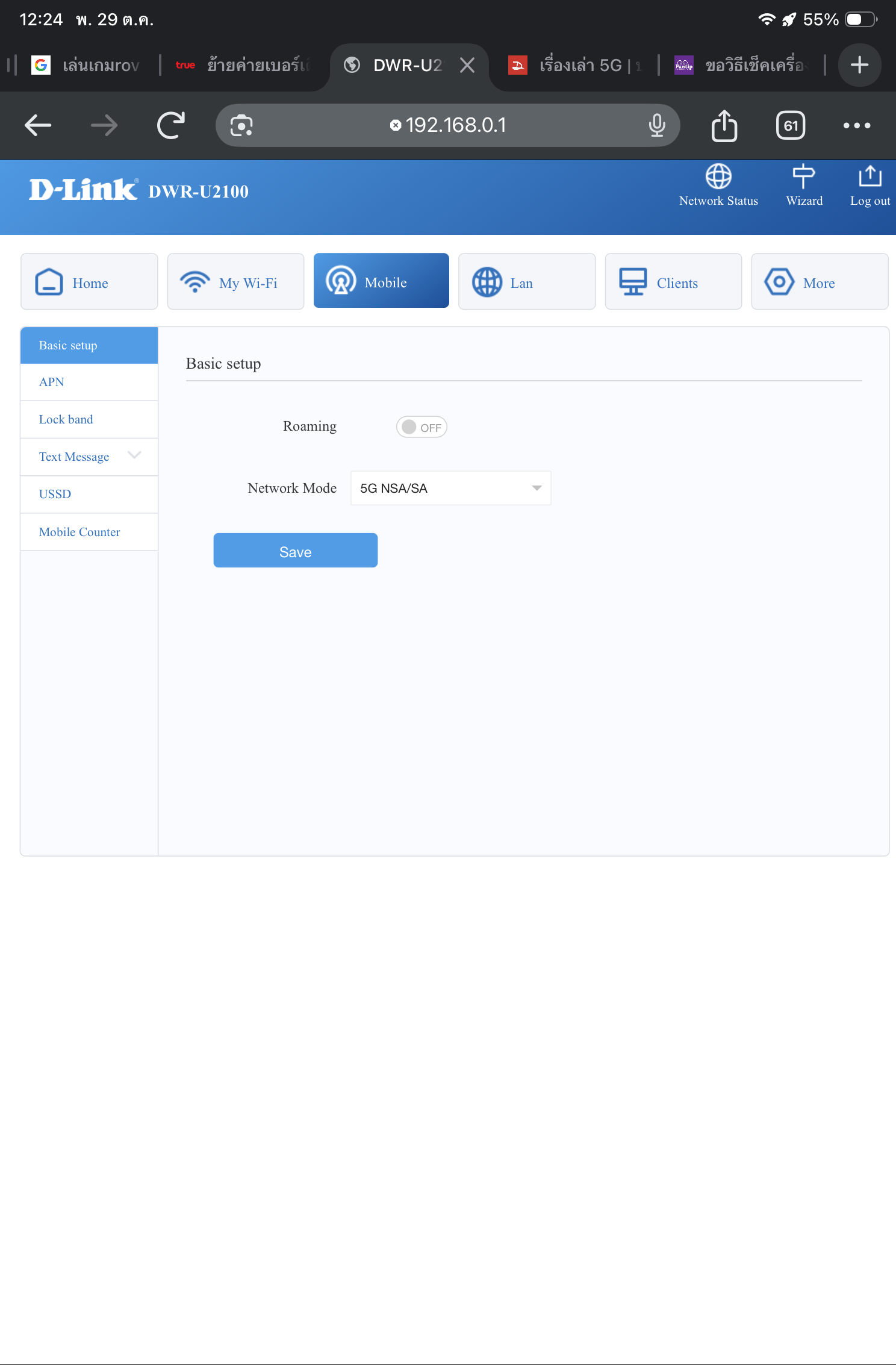Switch to the Pantip ขอวิธีเช็คเครื่อง tab
896x1365 pixels.
click(x=742, y=65)
